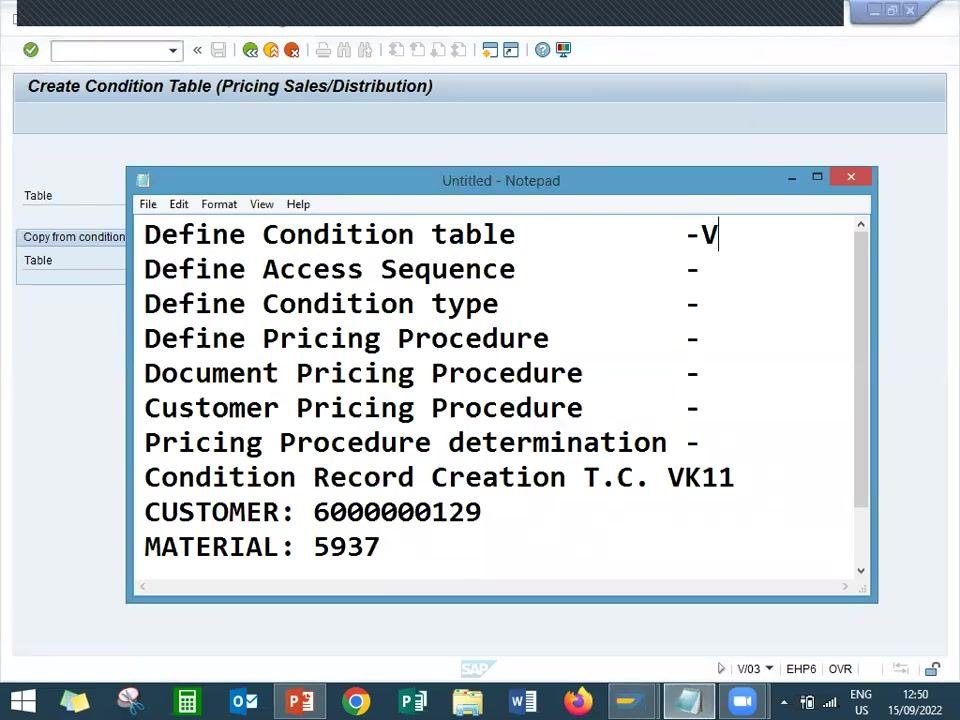The height and width of the screenshot is (720, 960).
Task: Click text 'MATERIAL: 5937'
Action: (x=262, y=547)
